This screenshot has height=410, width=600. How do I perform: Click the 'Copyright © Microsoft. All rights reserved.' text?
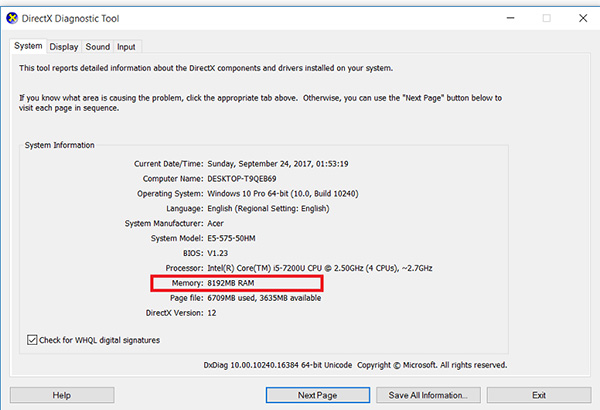432,365
